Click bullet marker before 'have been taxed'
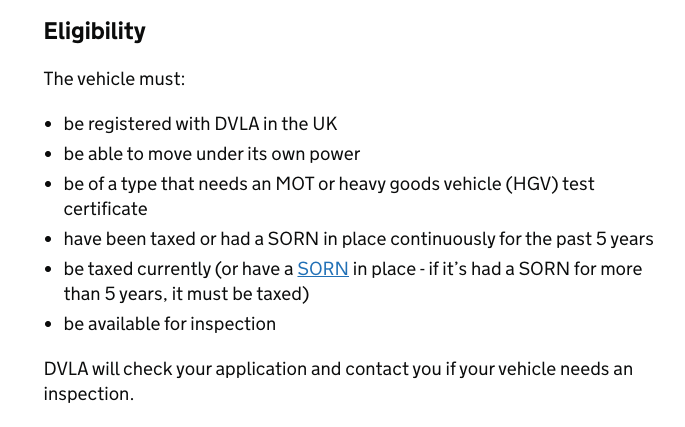Viewport: 685px width, 427px height. 49,240
